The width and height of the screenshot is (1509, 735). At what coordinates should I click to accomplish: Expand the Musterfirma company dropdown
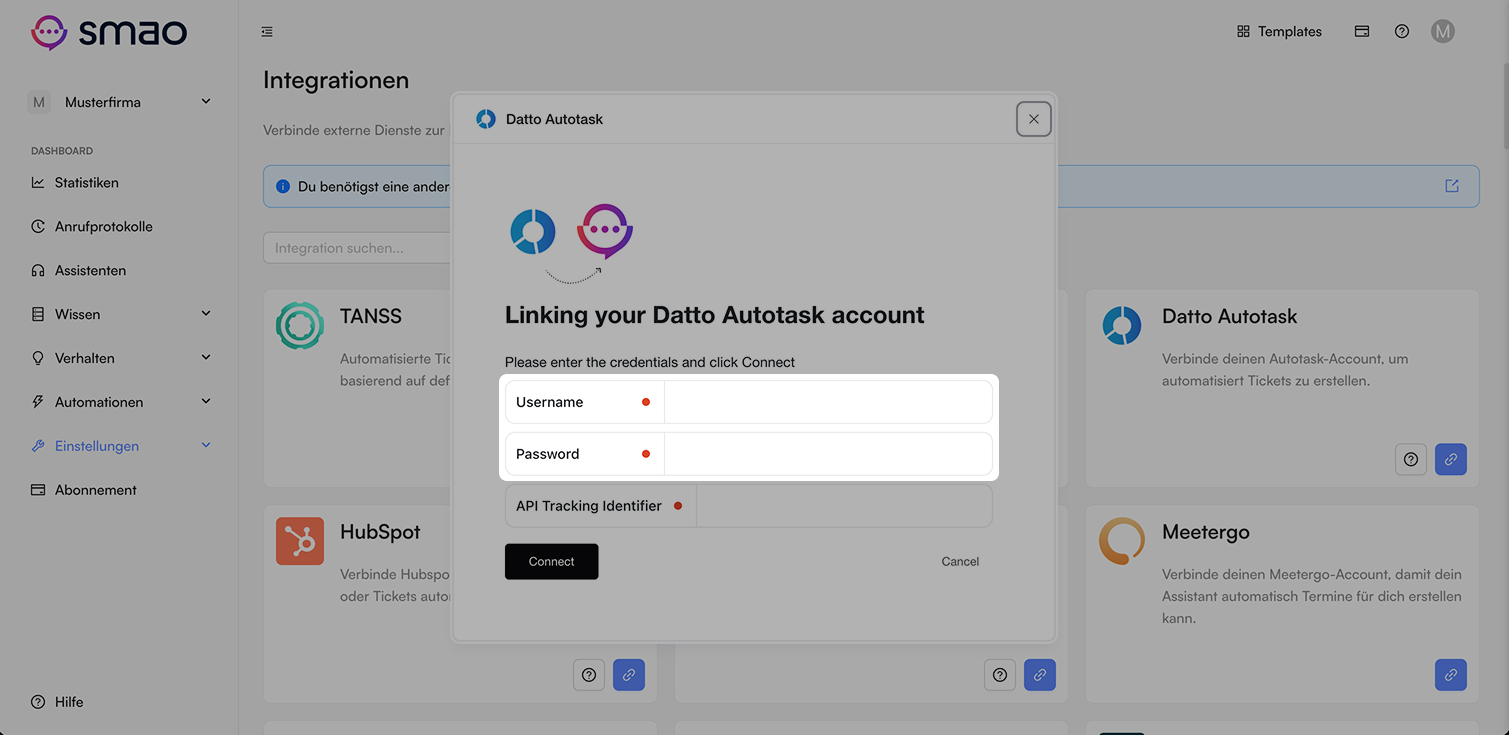206,102
